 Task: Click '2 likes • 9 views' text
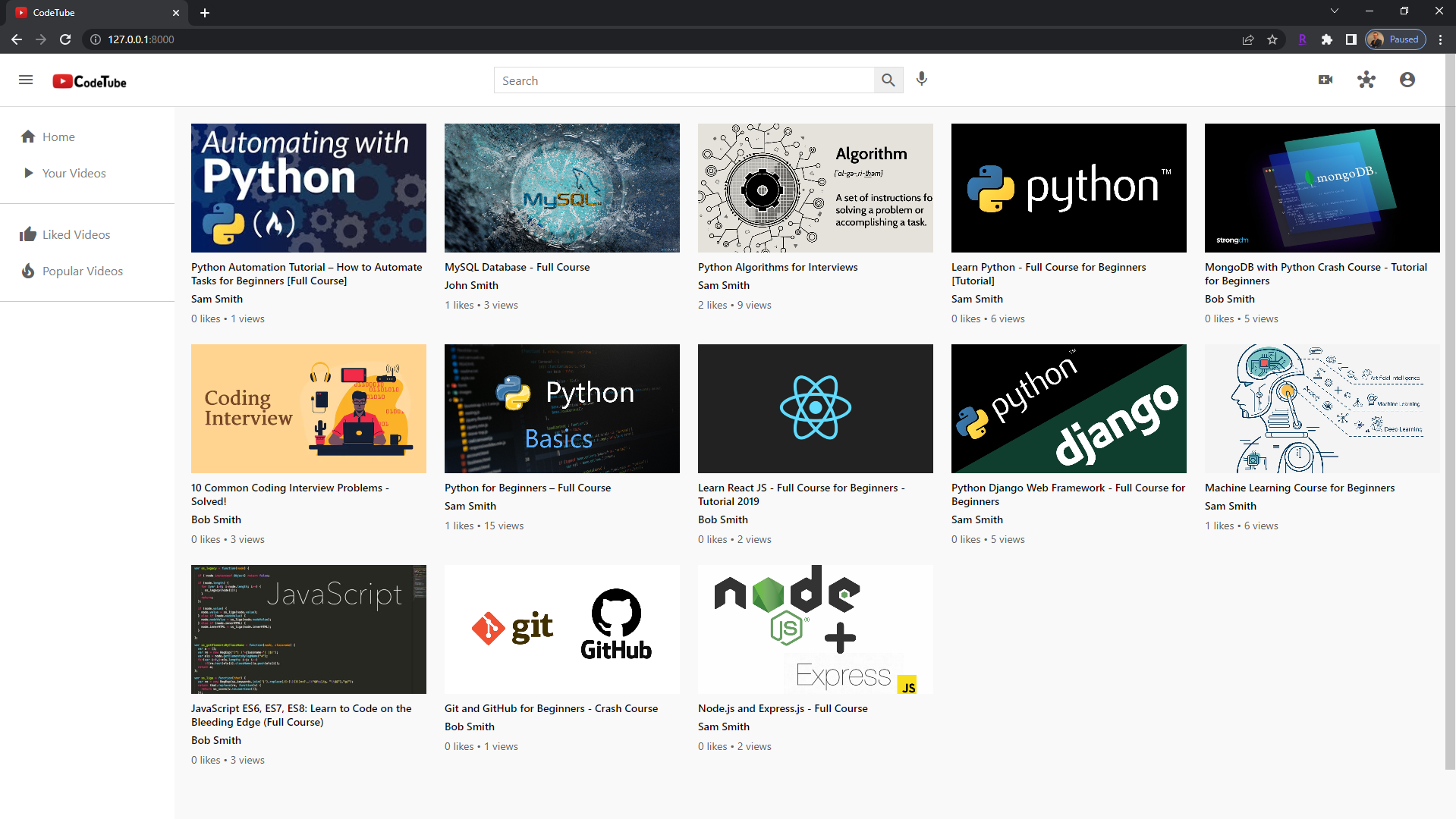click(734, 305)
